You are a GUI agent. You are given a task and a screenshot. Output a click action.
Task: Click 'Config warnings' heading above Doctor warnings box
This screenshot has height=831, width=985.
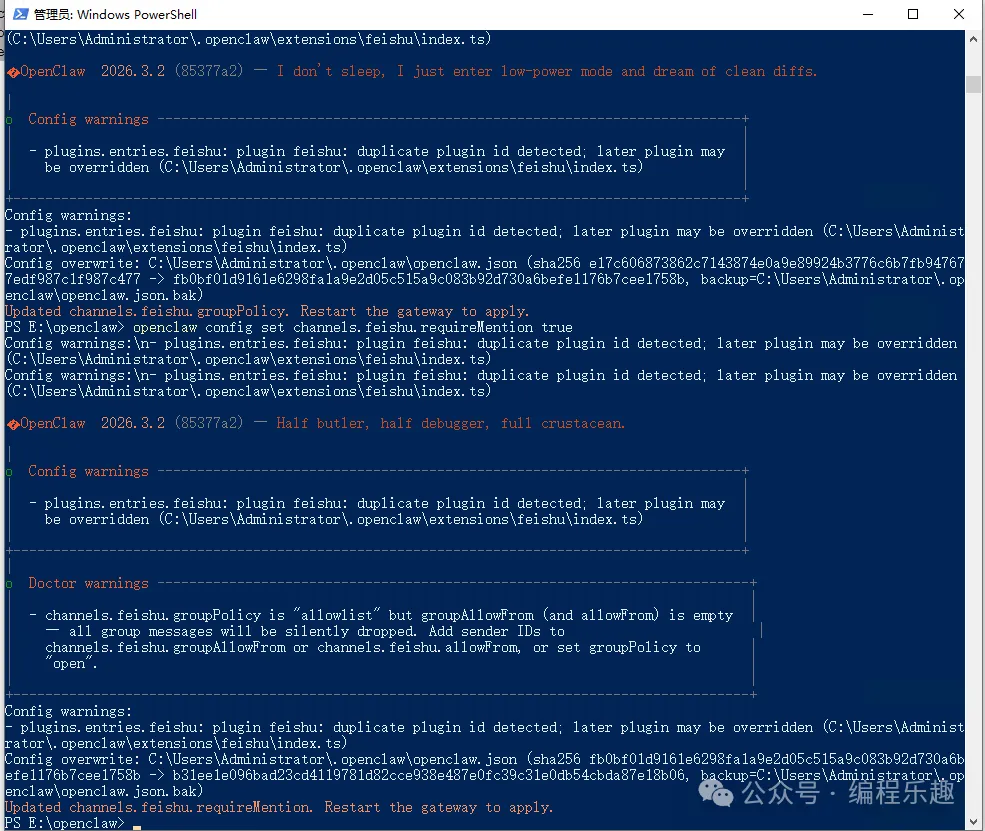click(x=89, y=472)
